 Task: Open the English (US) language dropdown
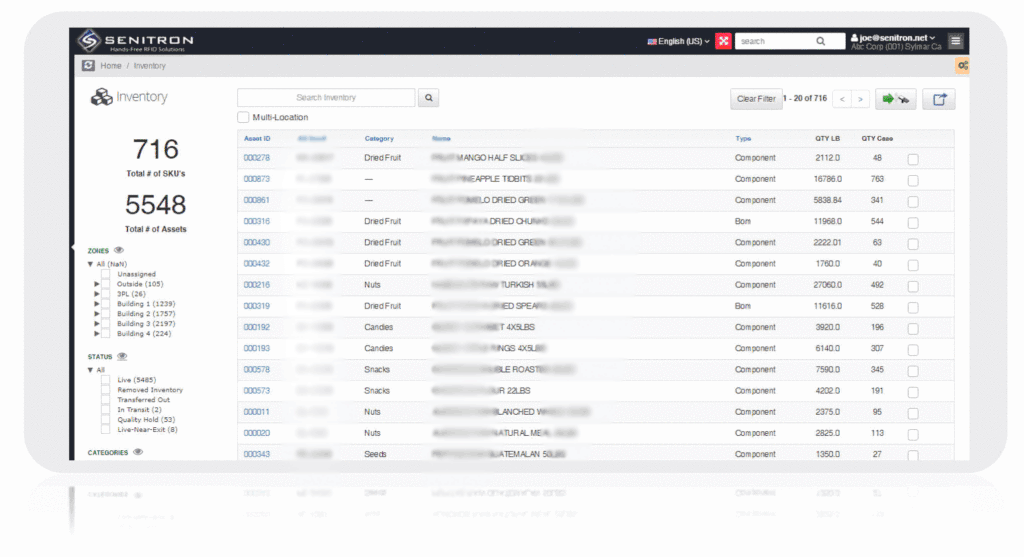coord(679,41)
